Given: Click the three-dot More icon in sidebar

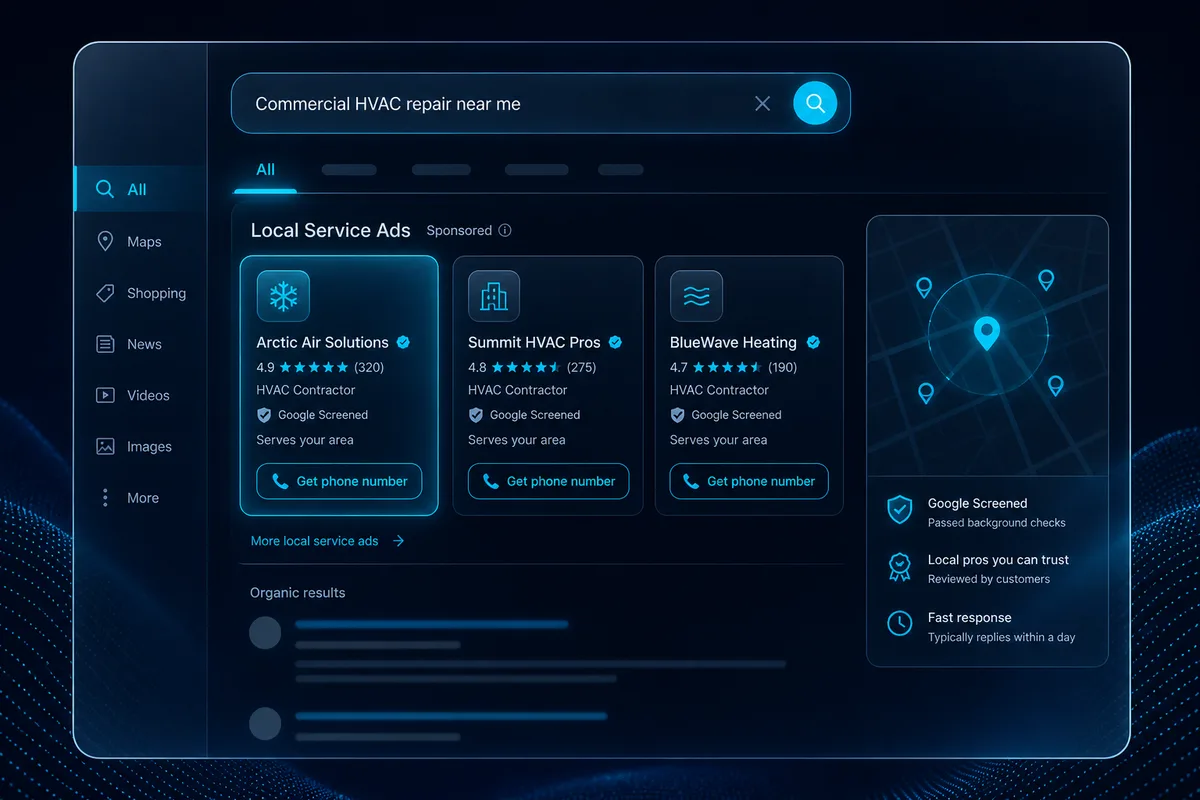Looking at the screenshot, I should coord(105,497).
